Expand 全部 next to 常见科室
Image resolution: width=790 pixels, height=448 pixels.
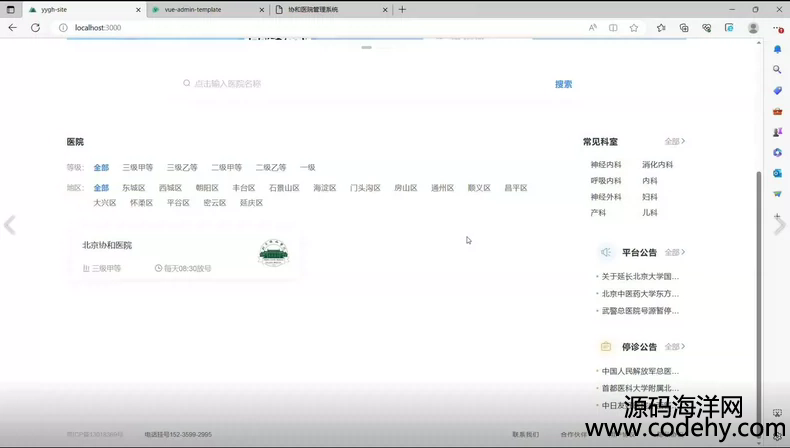[675, 142]
